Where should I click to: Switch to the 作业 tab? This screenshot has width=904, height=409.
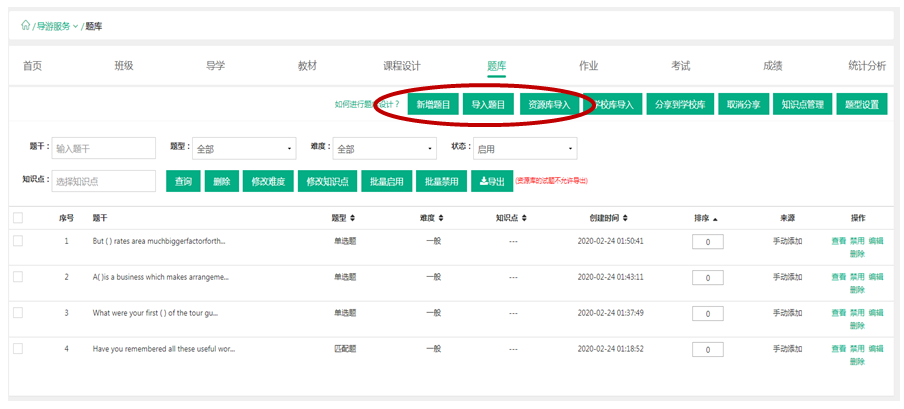[x=588, y=66]
